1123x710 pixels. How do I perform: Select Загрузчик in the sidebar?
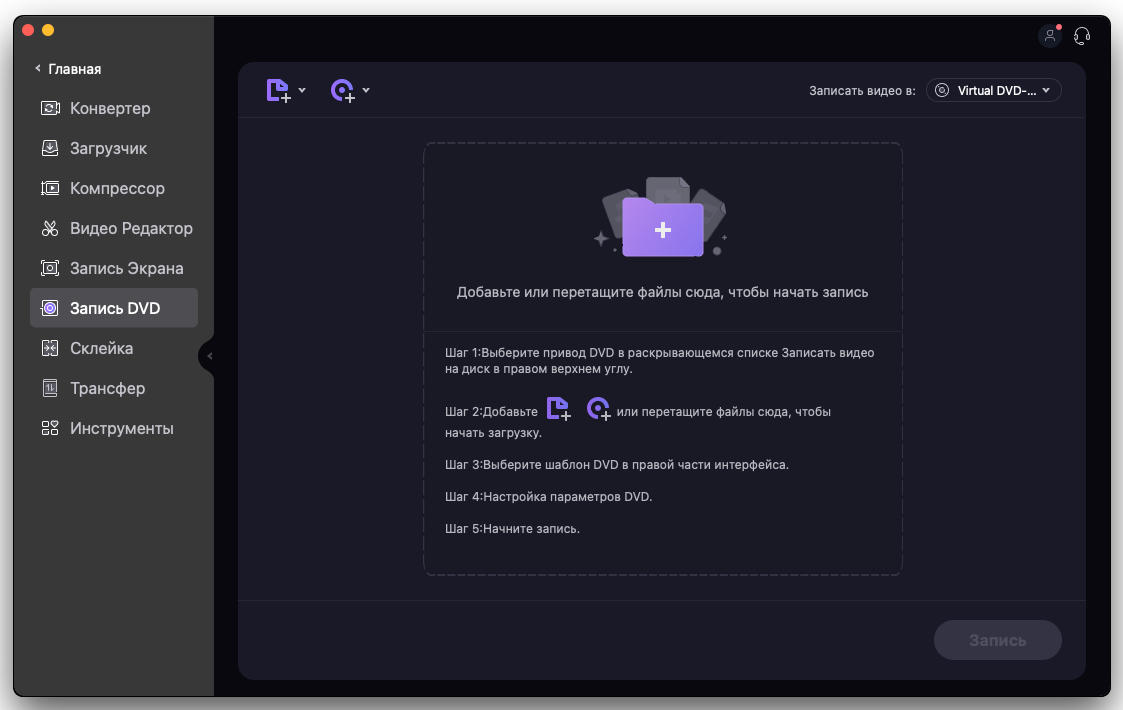[108, 148]
